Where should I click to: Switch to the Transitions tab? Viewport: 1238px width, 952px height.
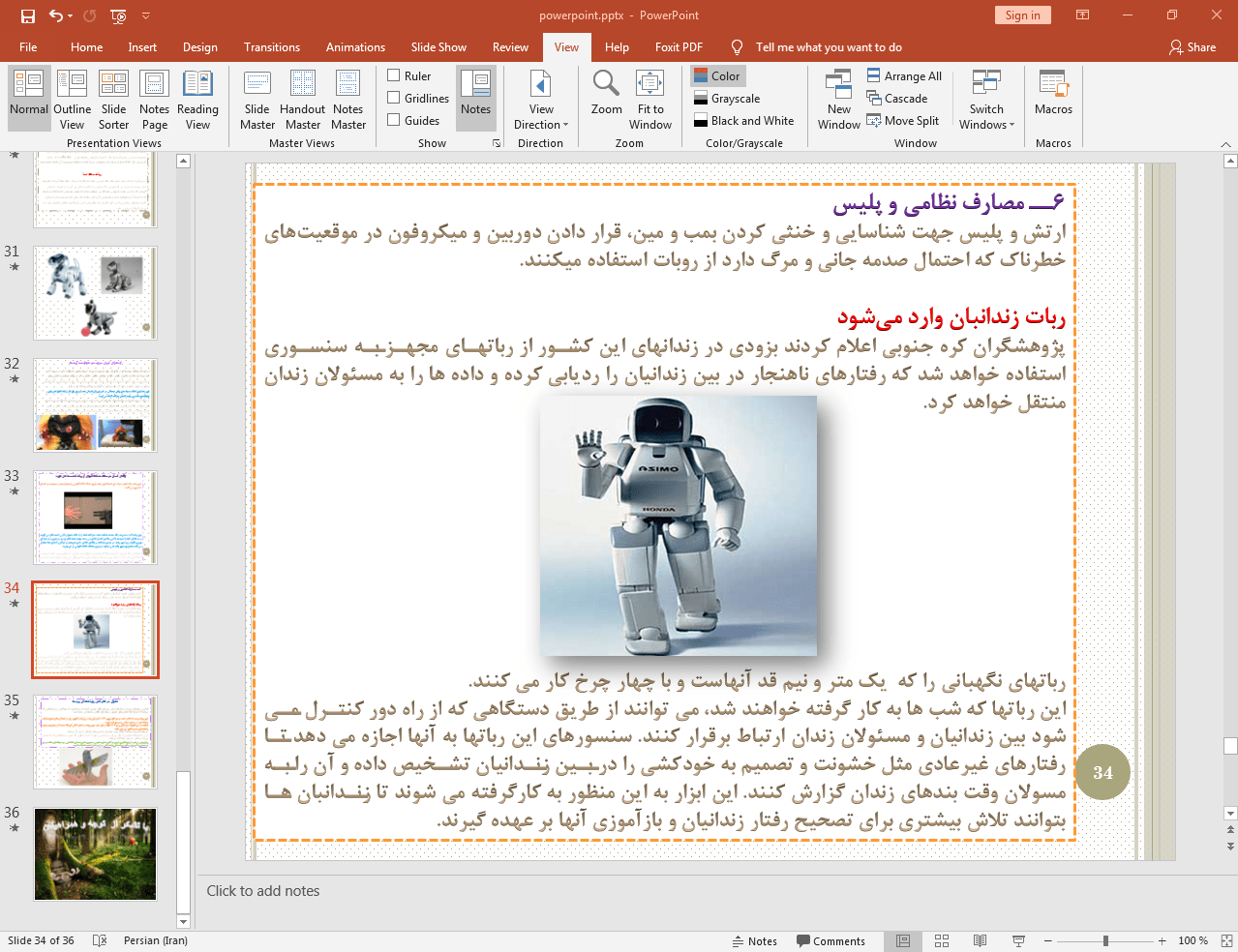(x=272, y=47)
